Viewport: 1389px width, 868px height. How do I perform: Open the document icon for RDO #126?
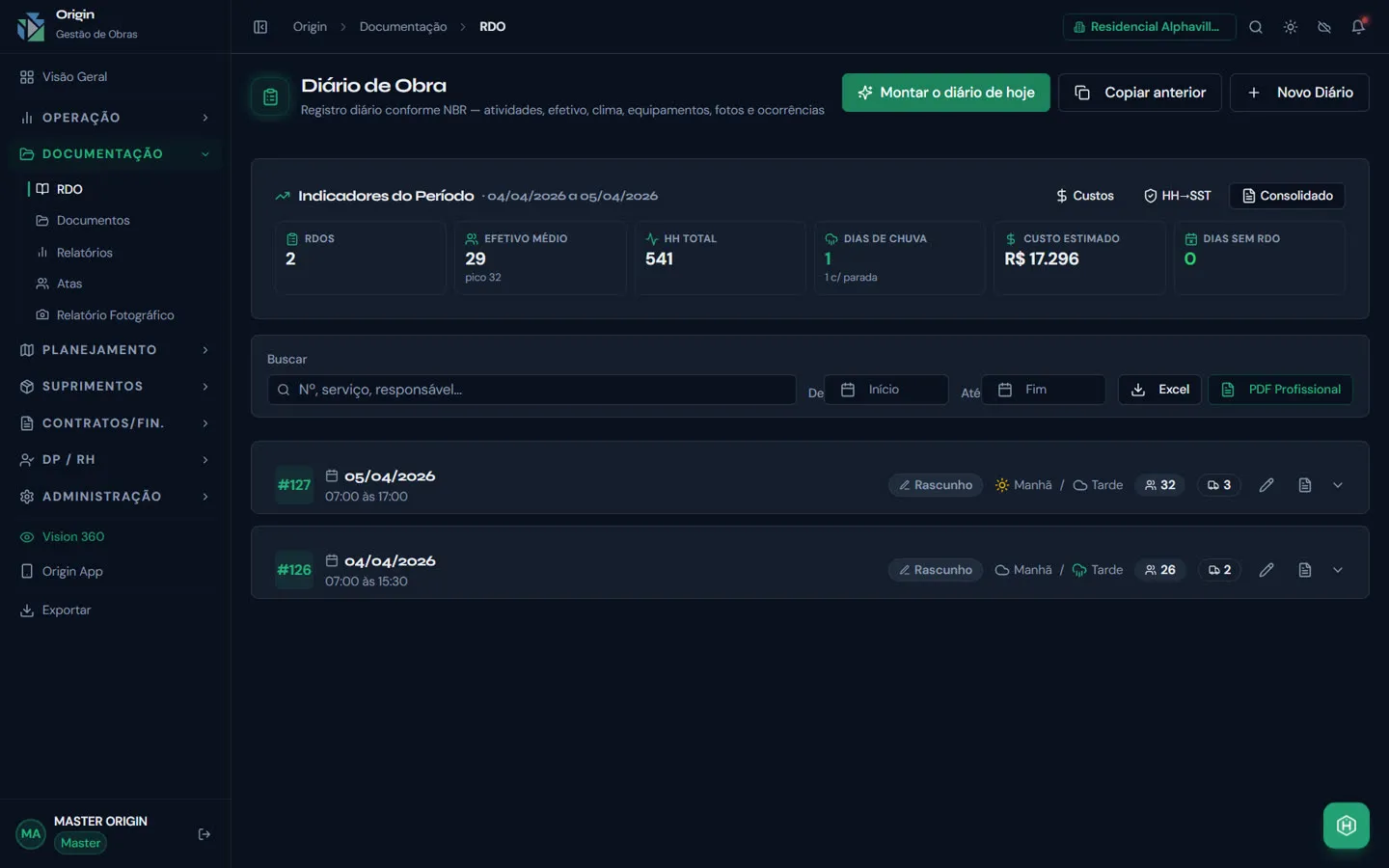click(x=1305, y=570)
